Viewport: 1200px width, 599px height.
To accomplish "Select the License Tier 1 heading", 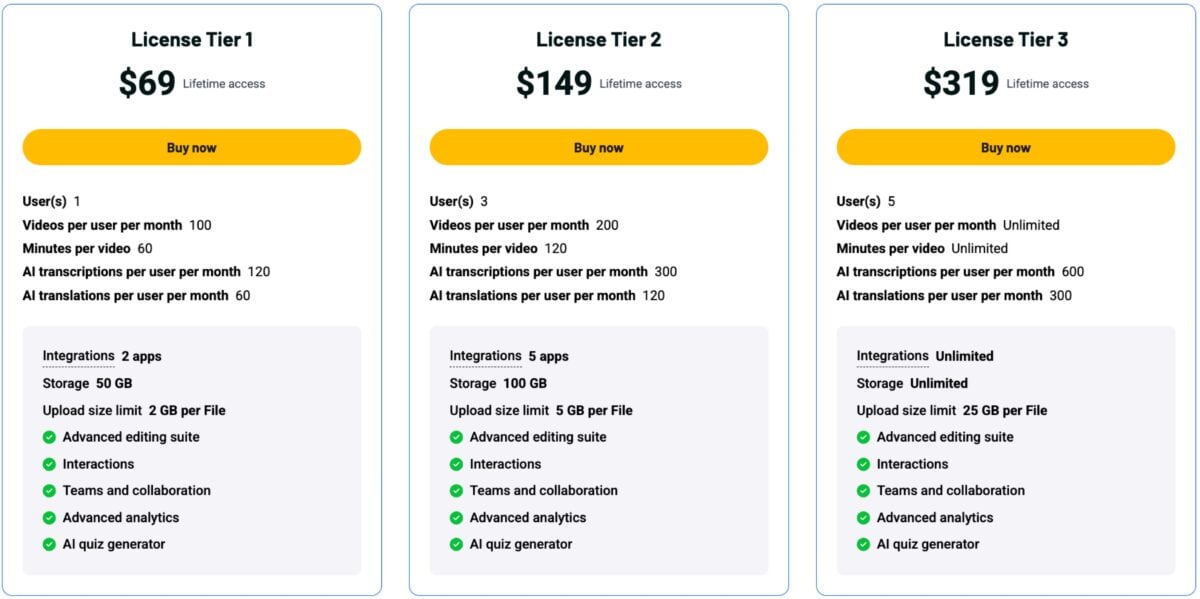I will click(192, 40).
